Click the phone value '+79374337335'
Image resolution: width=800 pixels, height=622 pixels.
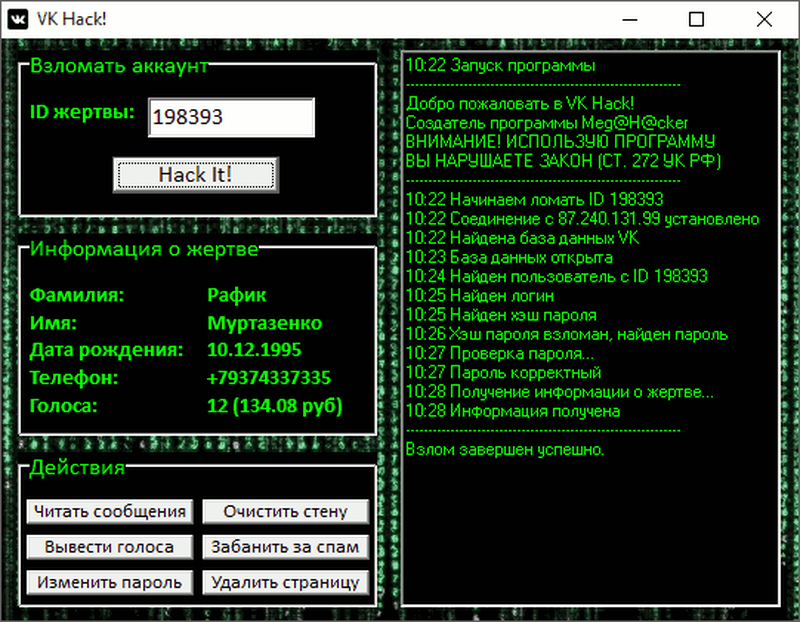[269, 378]
